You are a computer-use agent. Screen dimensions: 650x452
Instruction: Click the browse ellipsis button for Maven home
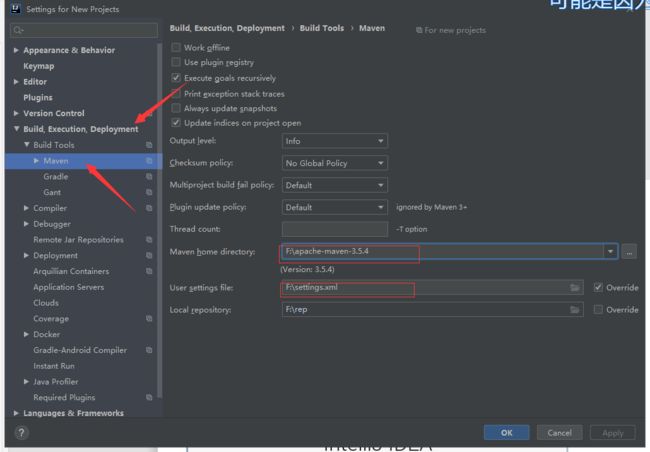tap(629, 251)
